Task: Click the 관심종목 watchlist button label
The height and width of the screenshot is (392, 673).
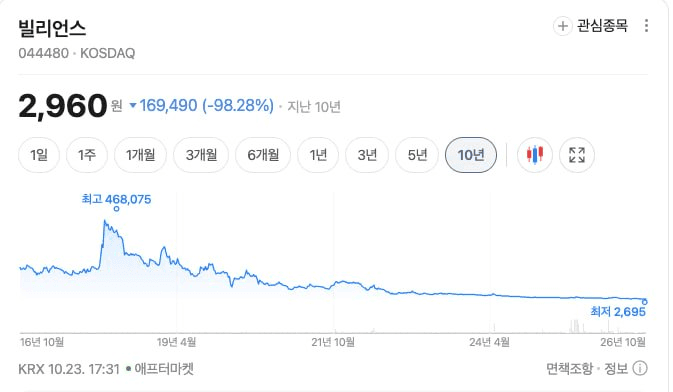Action: [x=602, y=26]
